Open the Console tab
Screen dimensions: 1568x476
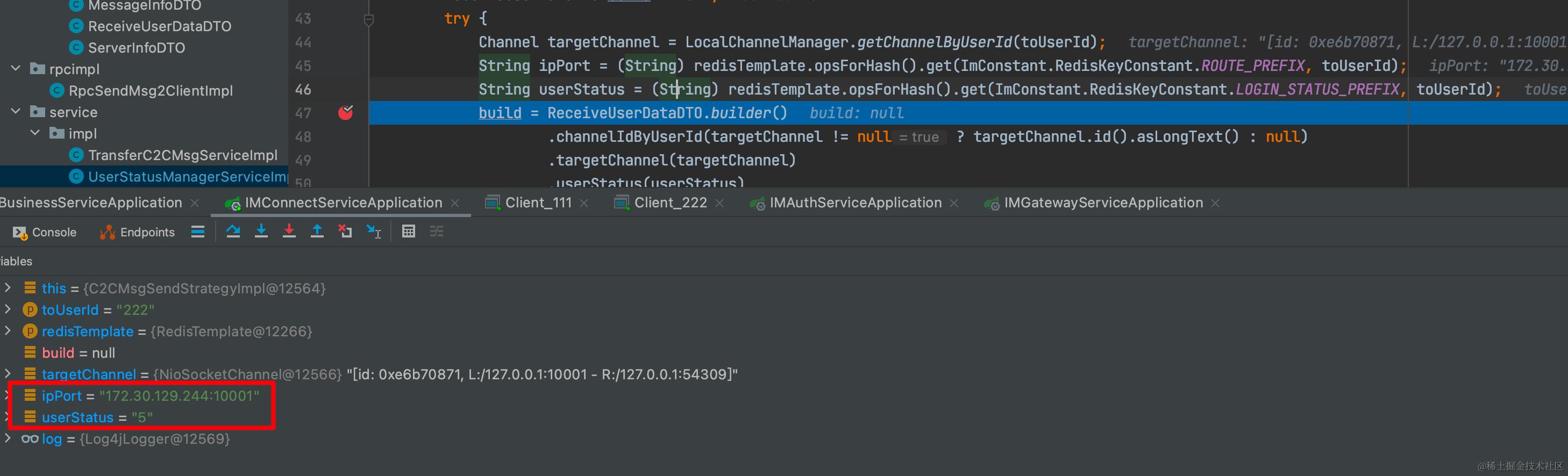[x=45, y=232]
